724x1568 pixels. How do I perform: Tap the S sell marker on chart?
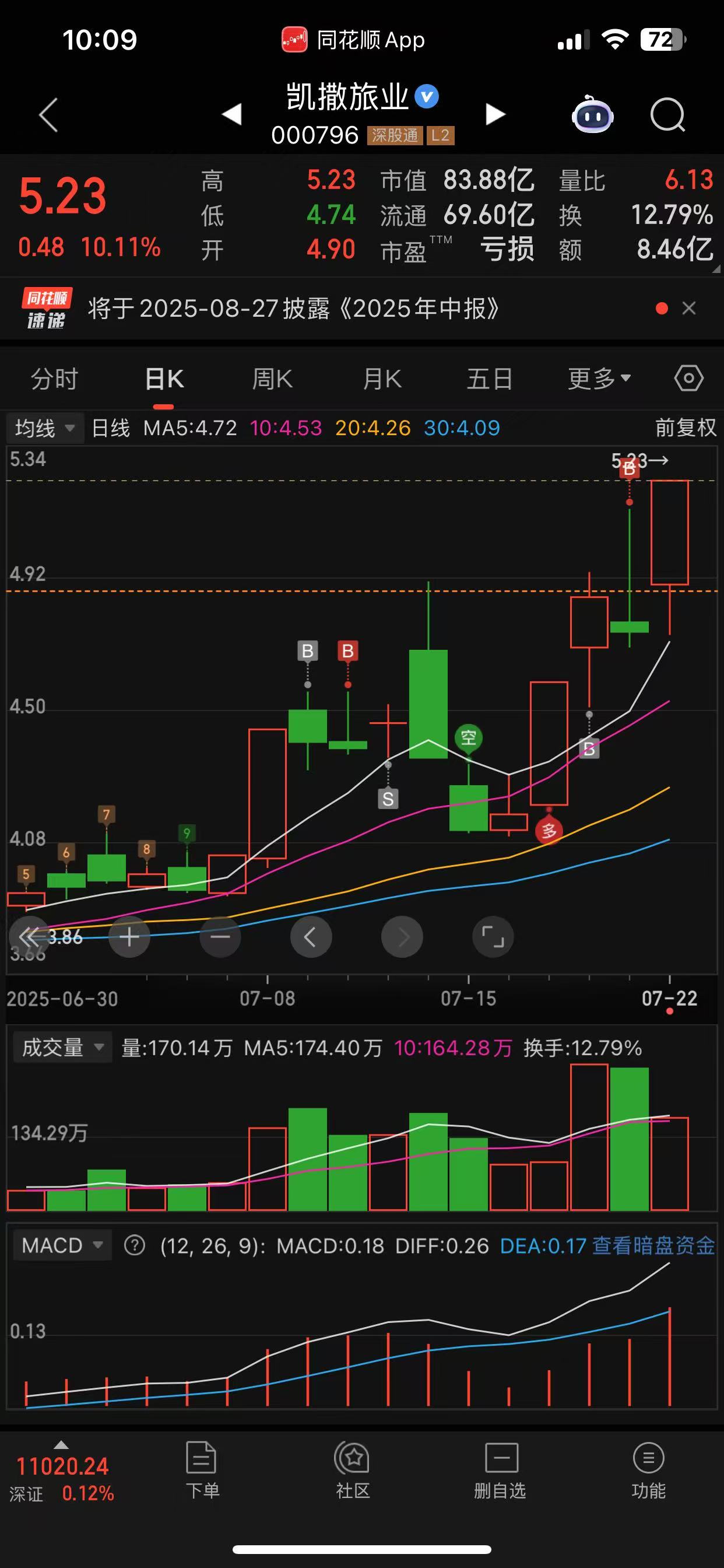(x=388, y=799)
